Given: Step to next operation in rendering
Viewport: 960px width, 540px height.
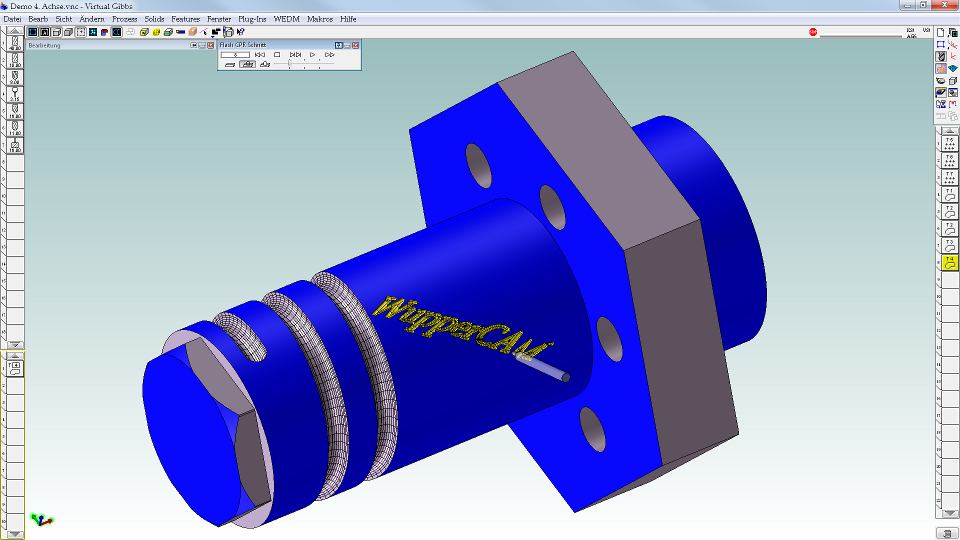Looking at the screenshot, I should pyautogui.click(x=295, y=54).
